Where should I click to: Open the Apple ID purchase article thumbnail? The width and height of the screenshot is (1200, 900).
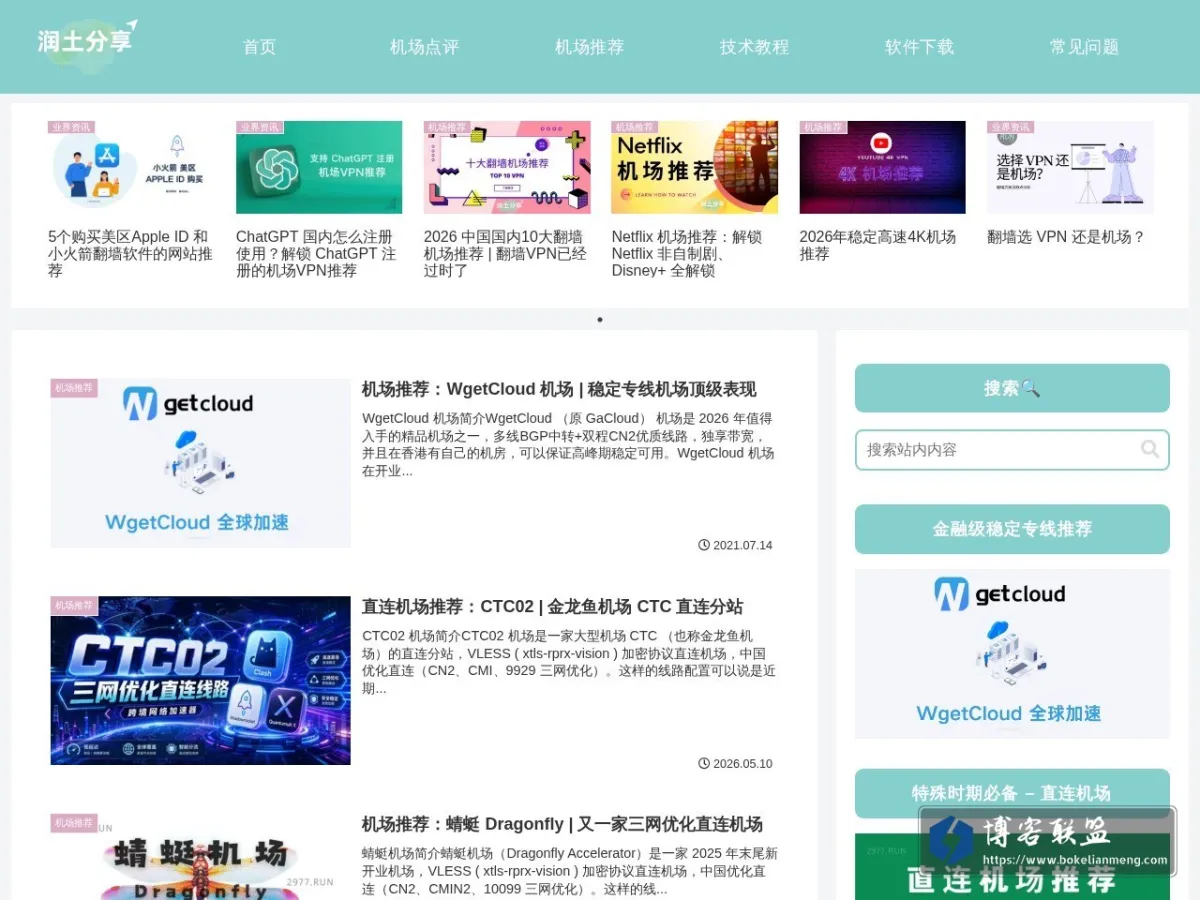[x=131, y=167]
